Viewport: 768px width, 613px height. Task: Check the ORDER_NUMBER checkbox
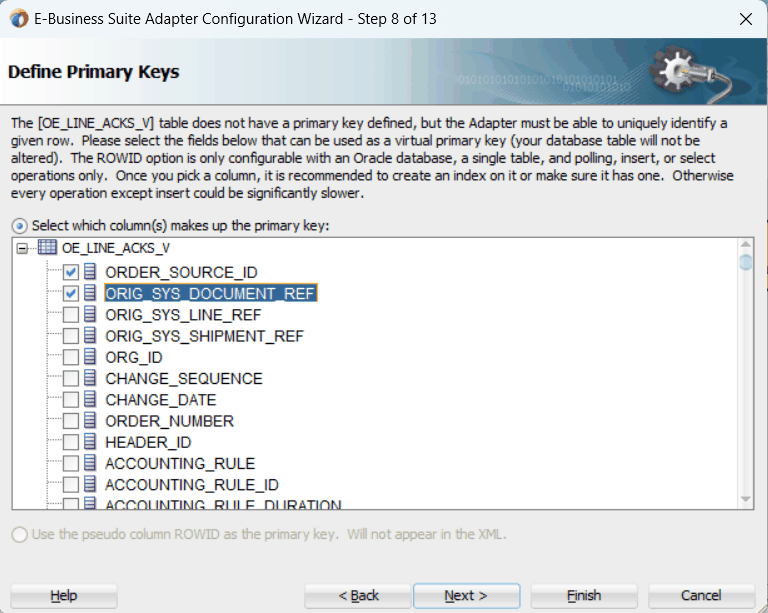click(71, 421)
